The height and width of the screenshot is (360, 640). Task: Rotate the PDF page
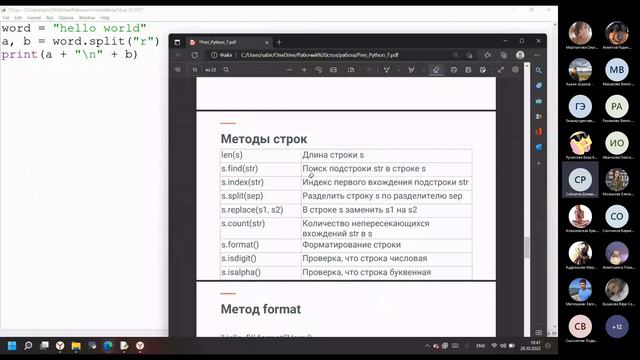coord(319,70)
